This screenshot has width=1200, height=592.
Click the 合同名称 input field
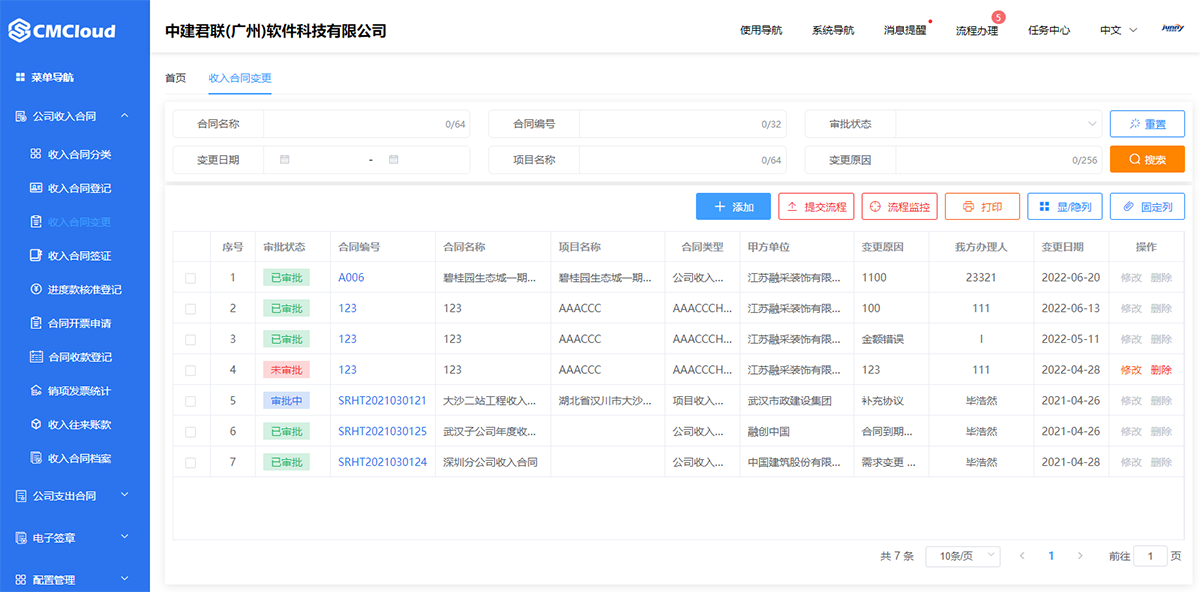tap(366, 124)
